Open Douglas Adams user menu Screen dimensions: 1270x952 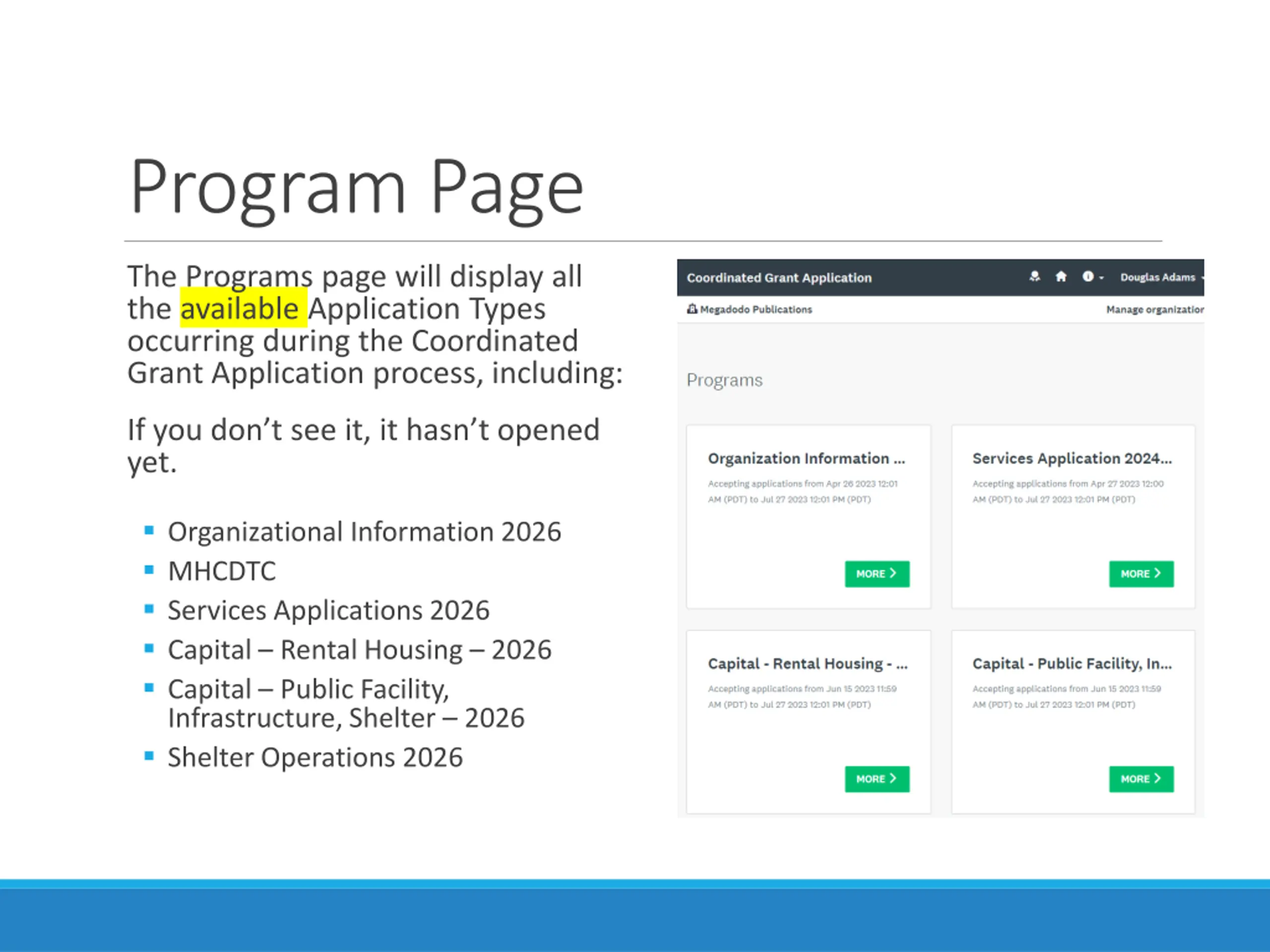pos(1161,277)
